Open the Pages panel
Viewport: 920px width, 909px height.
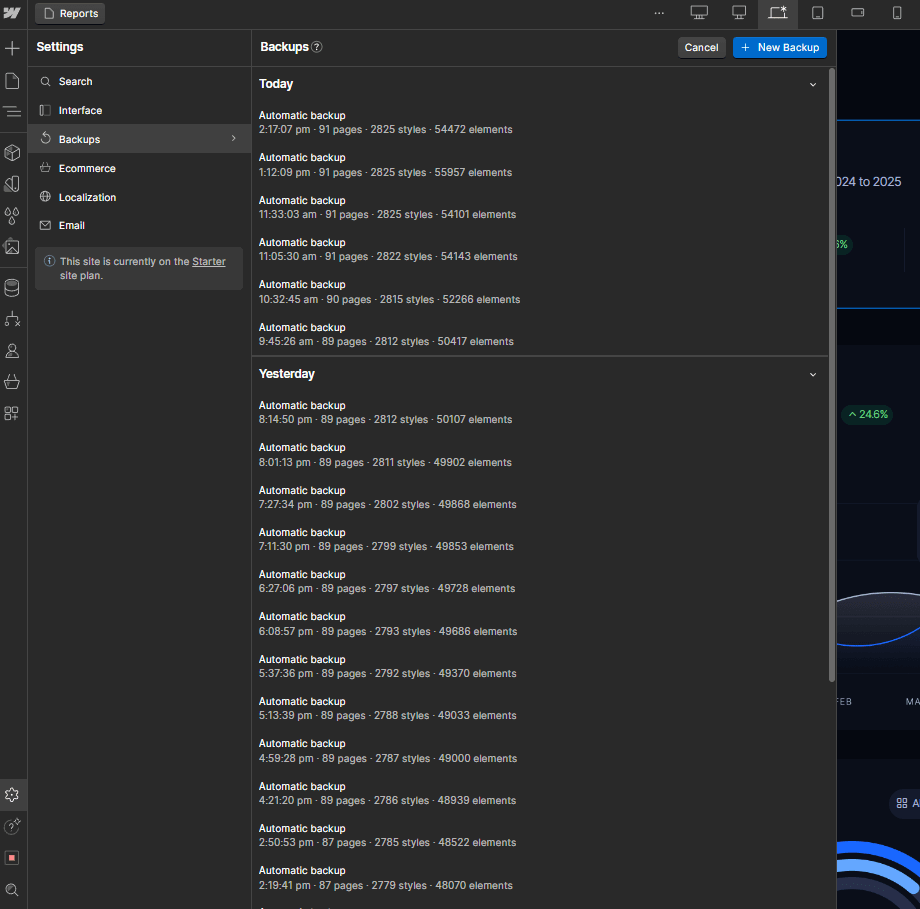click(12, 80)
